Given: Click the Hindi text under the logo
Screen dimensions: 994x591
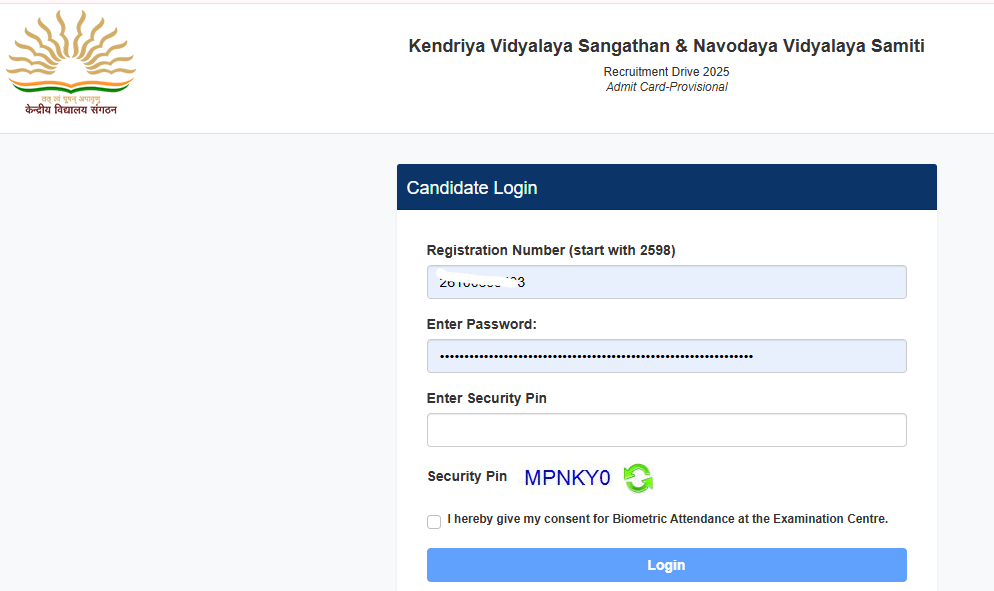Looking at the screenshot, I should (x=71, y=109).
